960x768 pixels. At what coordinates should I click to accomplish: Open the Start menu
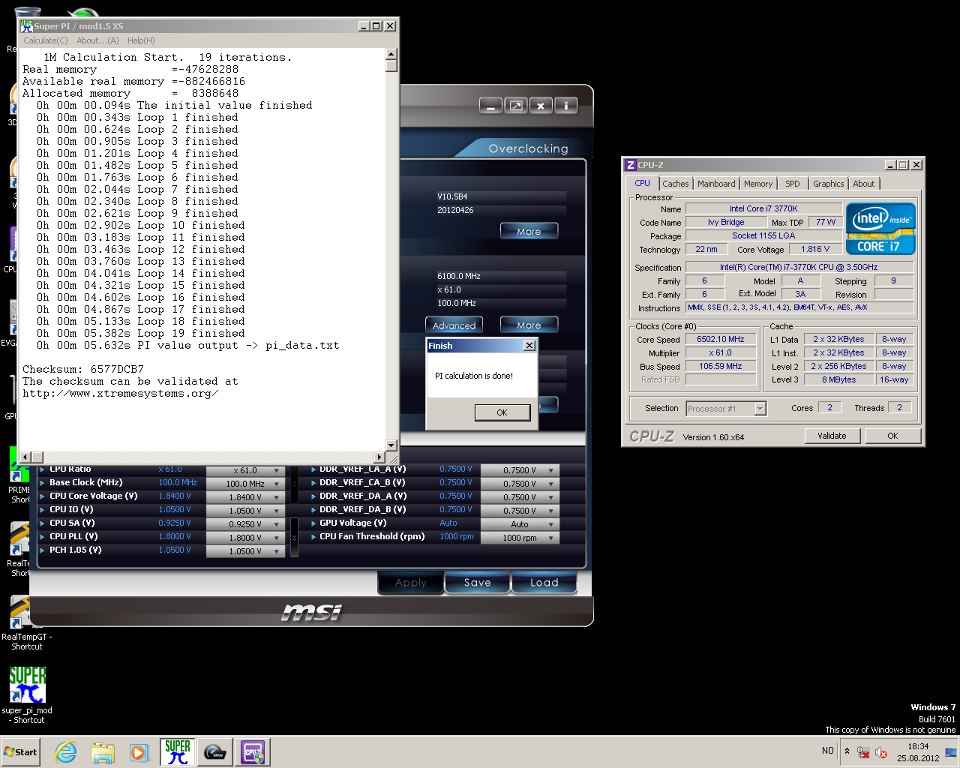pyautogui.click(x=21, y=752)
